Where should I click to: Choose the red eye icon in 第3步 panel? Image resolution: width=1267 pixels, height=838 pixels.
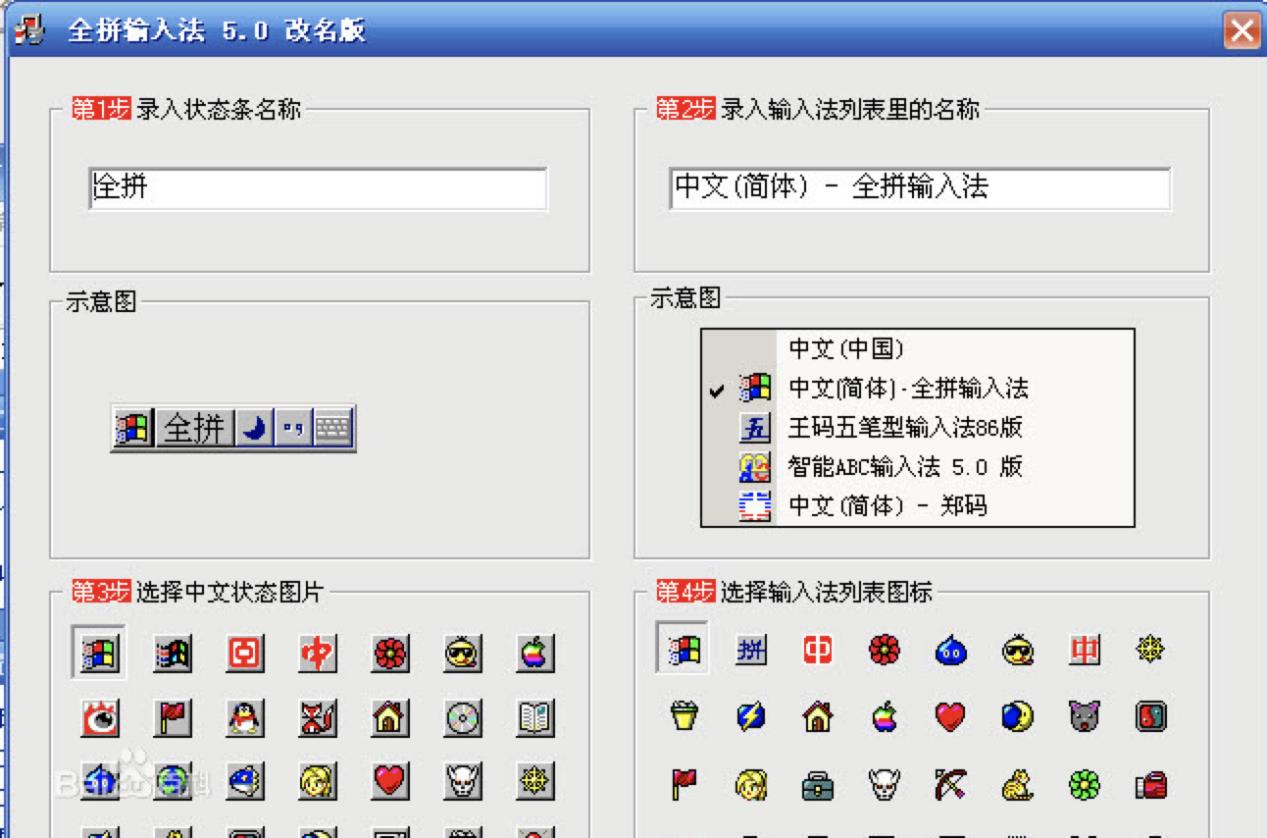click(98, 717)
